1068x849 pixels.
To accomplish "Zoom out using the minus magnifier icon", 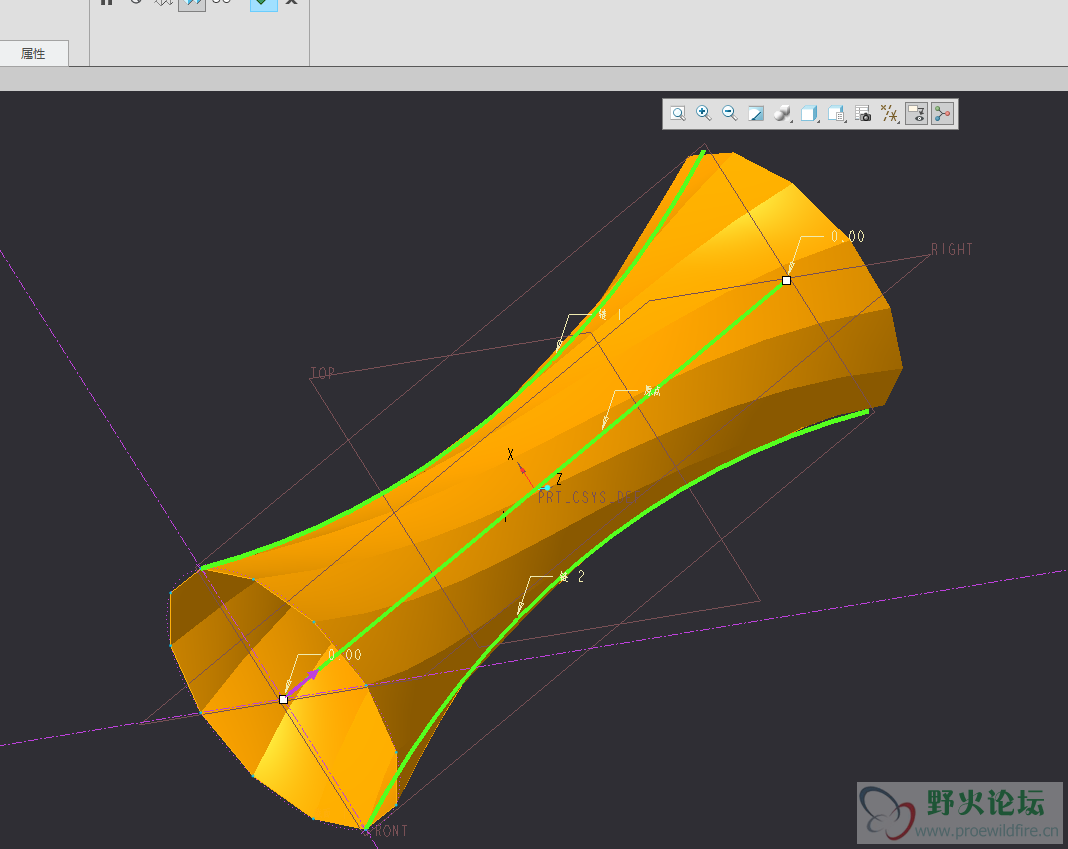I will pos(730,114).
